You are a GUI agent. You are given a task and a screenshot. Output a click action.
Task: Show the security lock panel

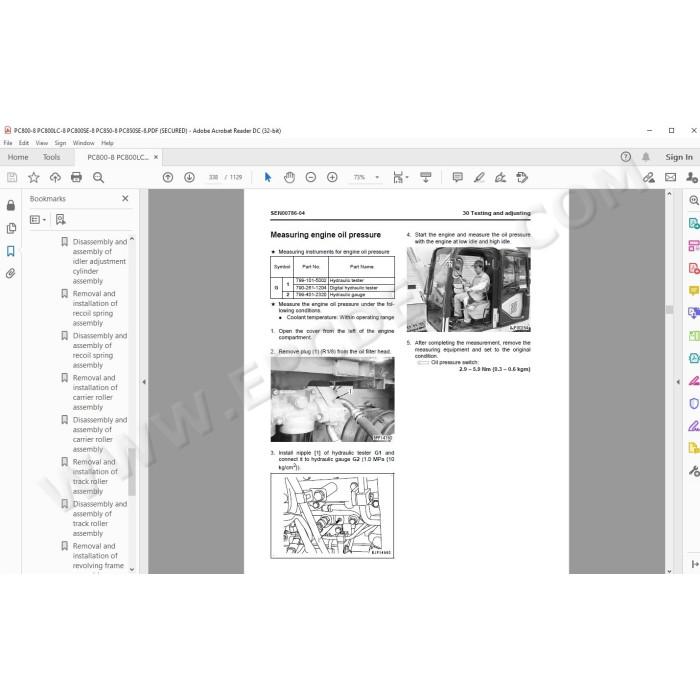pyautogui.click(x=11, y=205)
